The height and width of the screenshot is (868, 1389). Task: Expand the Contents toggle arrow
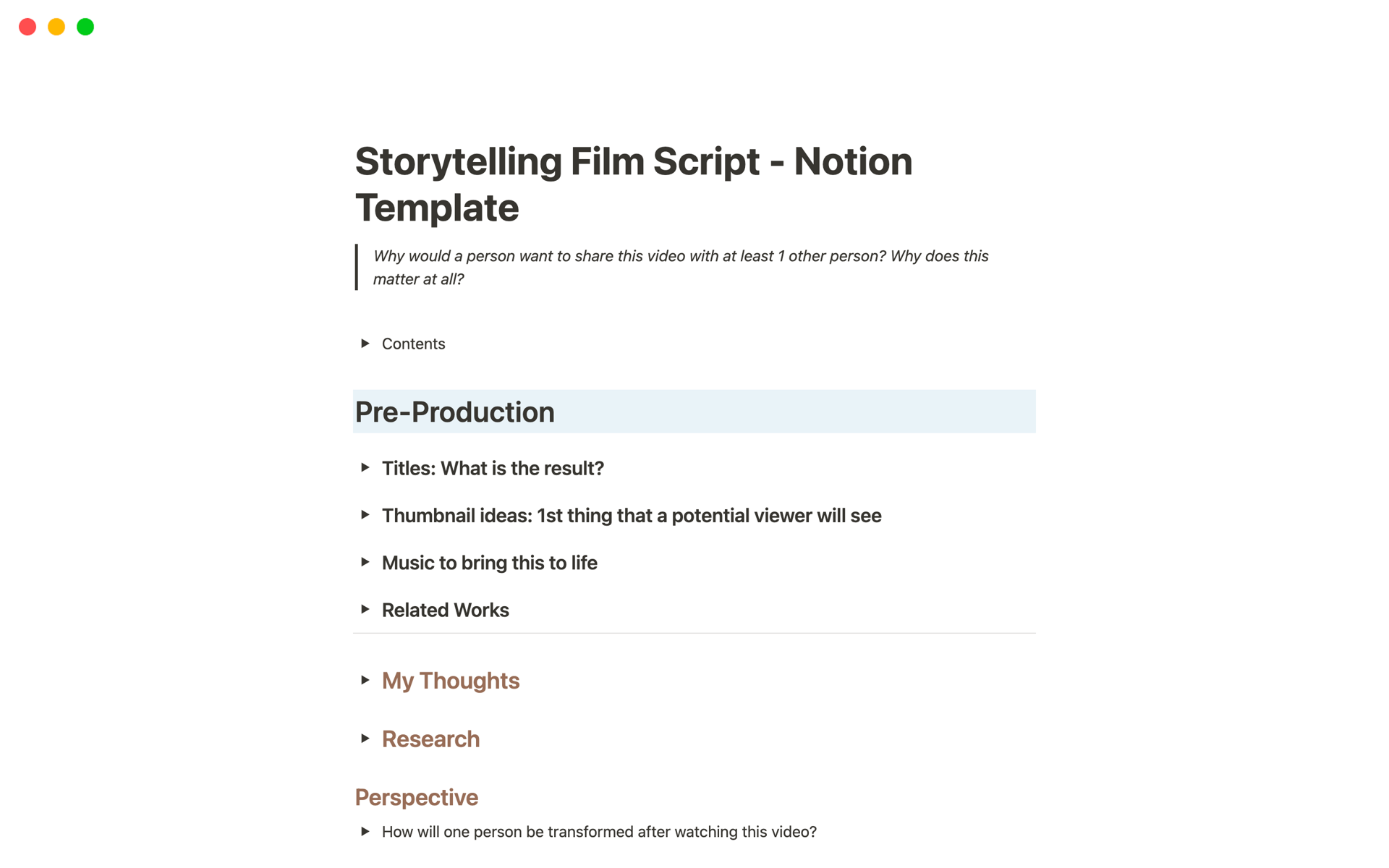click(365, 344)
